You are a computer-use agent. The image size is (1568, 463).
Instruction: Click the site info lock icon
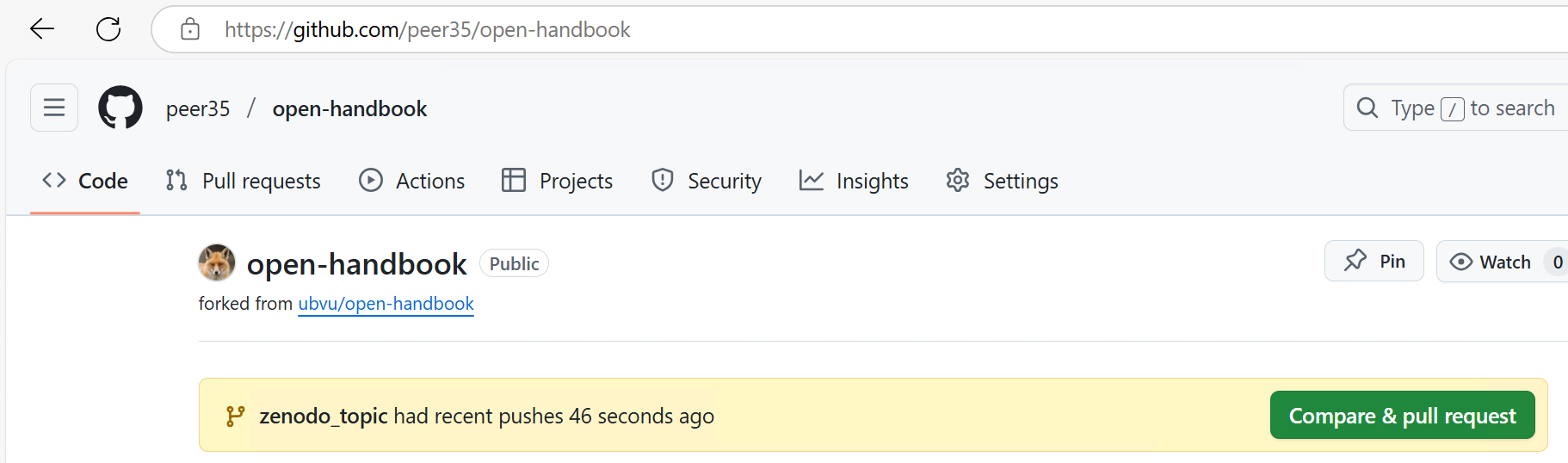[190, 29]
